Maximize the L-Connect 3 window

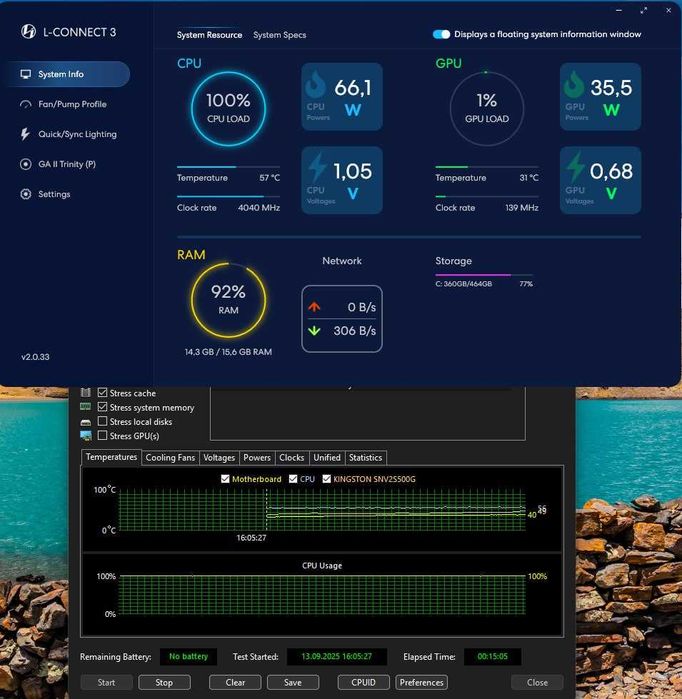pos(644,10)
